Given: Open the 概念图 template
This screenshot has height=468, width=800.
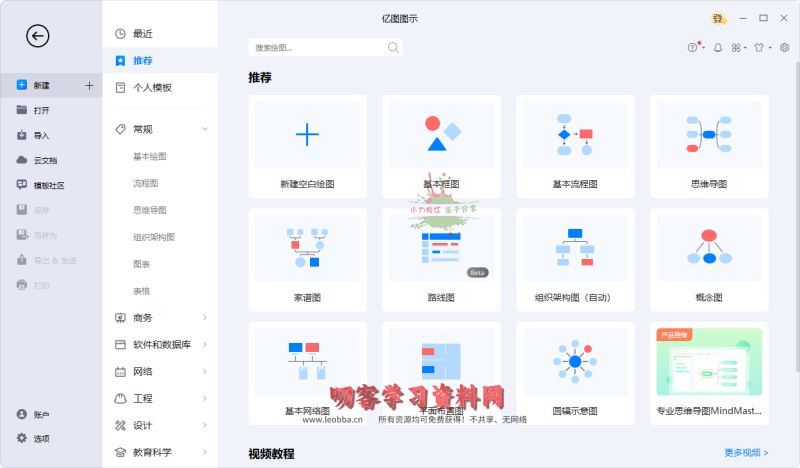Looking at the screenshot, I should 709,260.
